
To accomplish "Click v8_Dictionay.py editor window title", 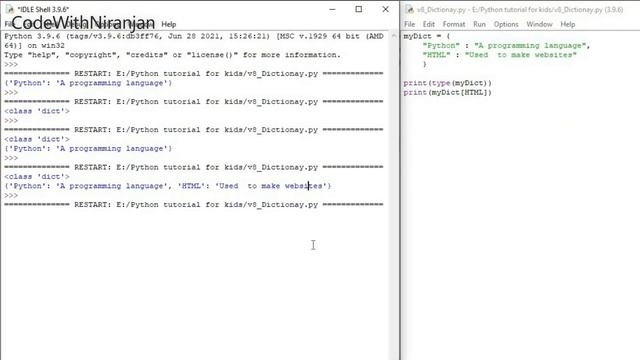I will point(520,9).
